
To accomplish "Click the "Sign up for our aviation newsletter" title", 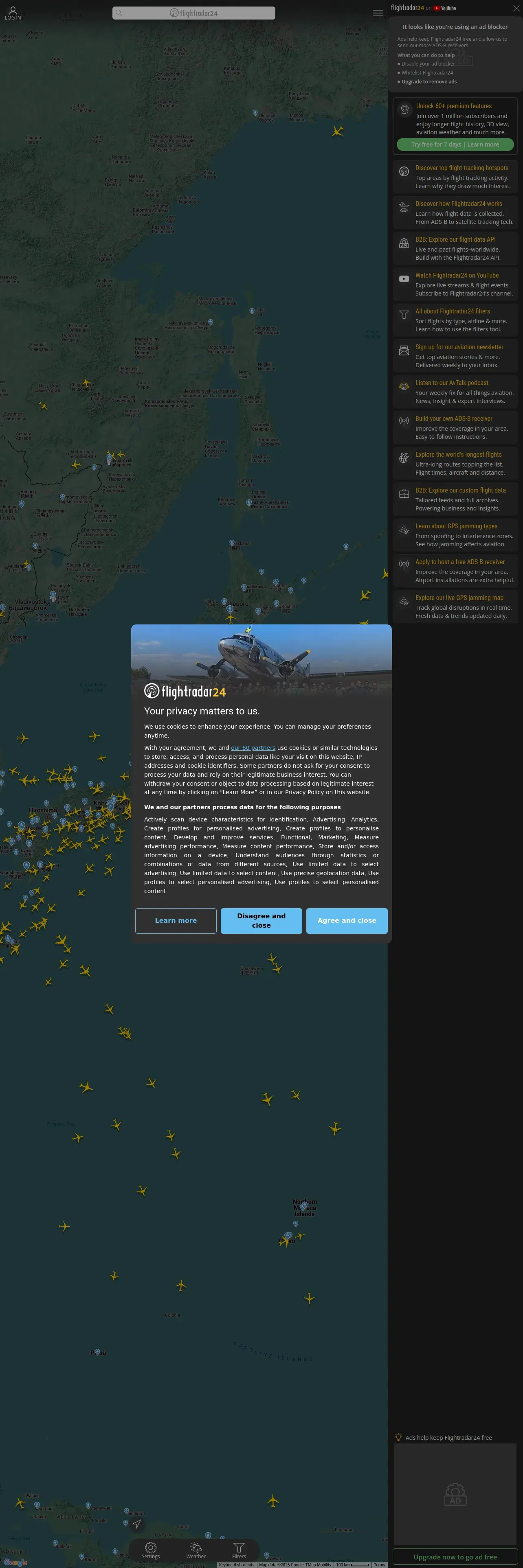I will (459, 347).
